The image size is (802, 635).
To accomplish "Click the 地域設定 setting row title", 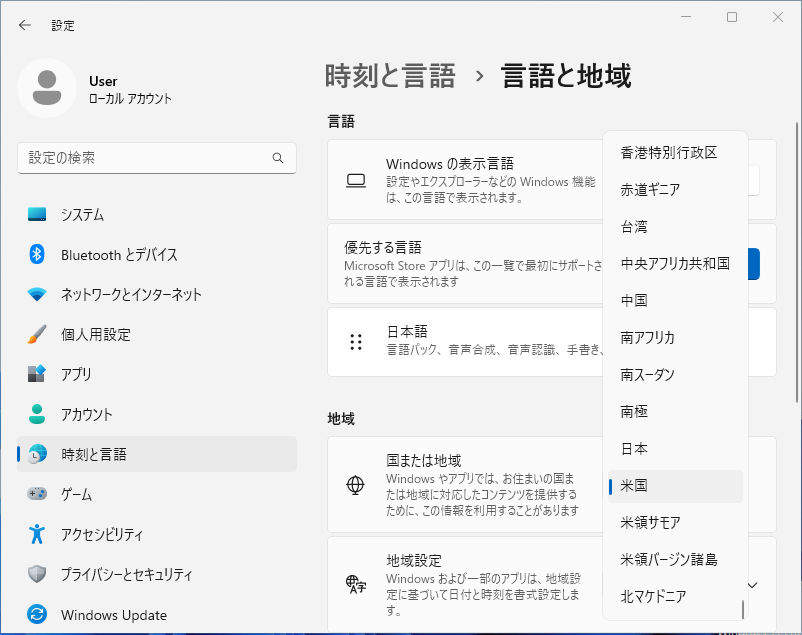I will click(414, 561).
